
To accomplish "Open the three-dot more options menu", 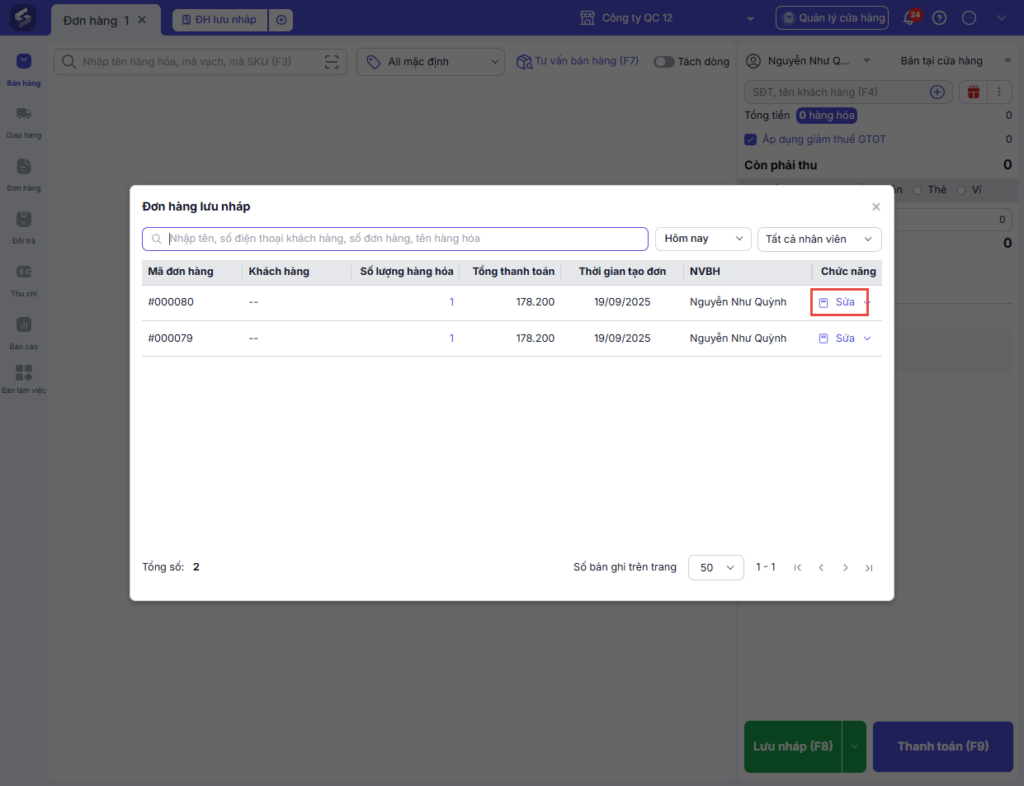I will click(x=999, y=92).
